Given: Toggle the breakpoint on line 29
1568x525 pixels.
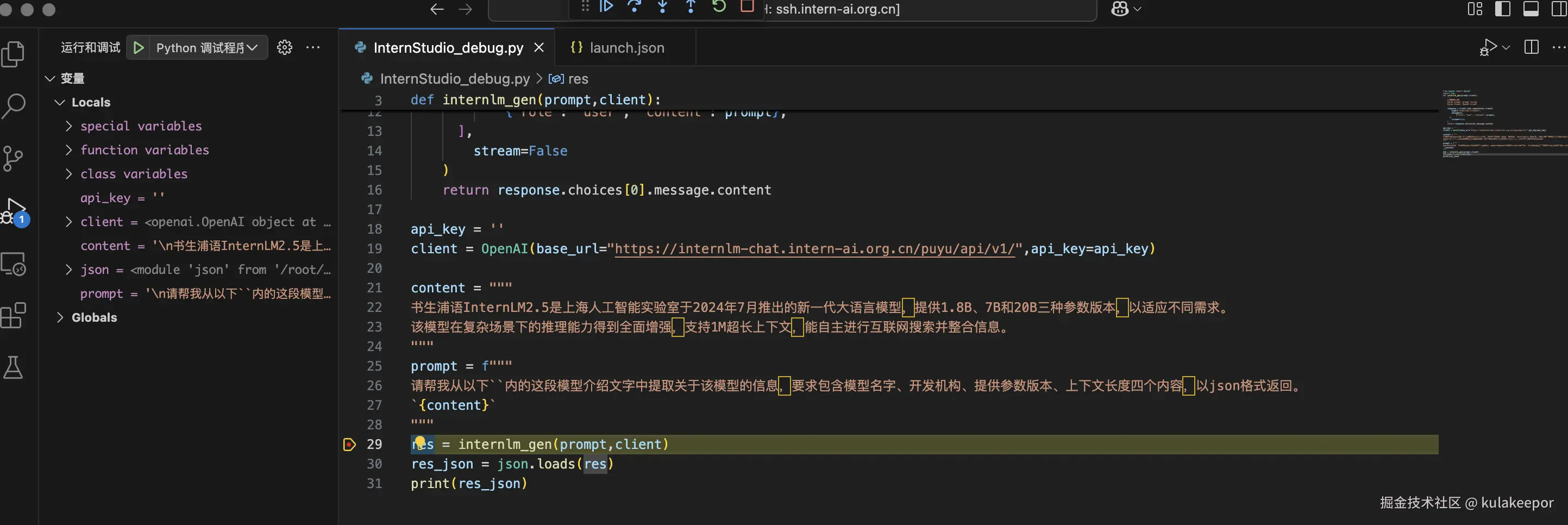Looking at the screenshot, I should click(349, 445).
